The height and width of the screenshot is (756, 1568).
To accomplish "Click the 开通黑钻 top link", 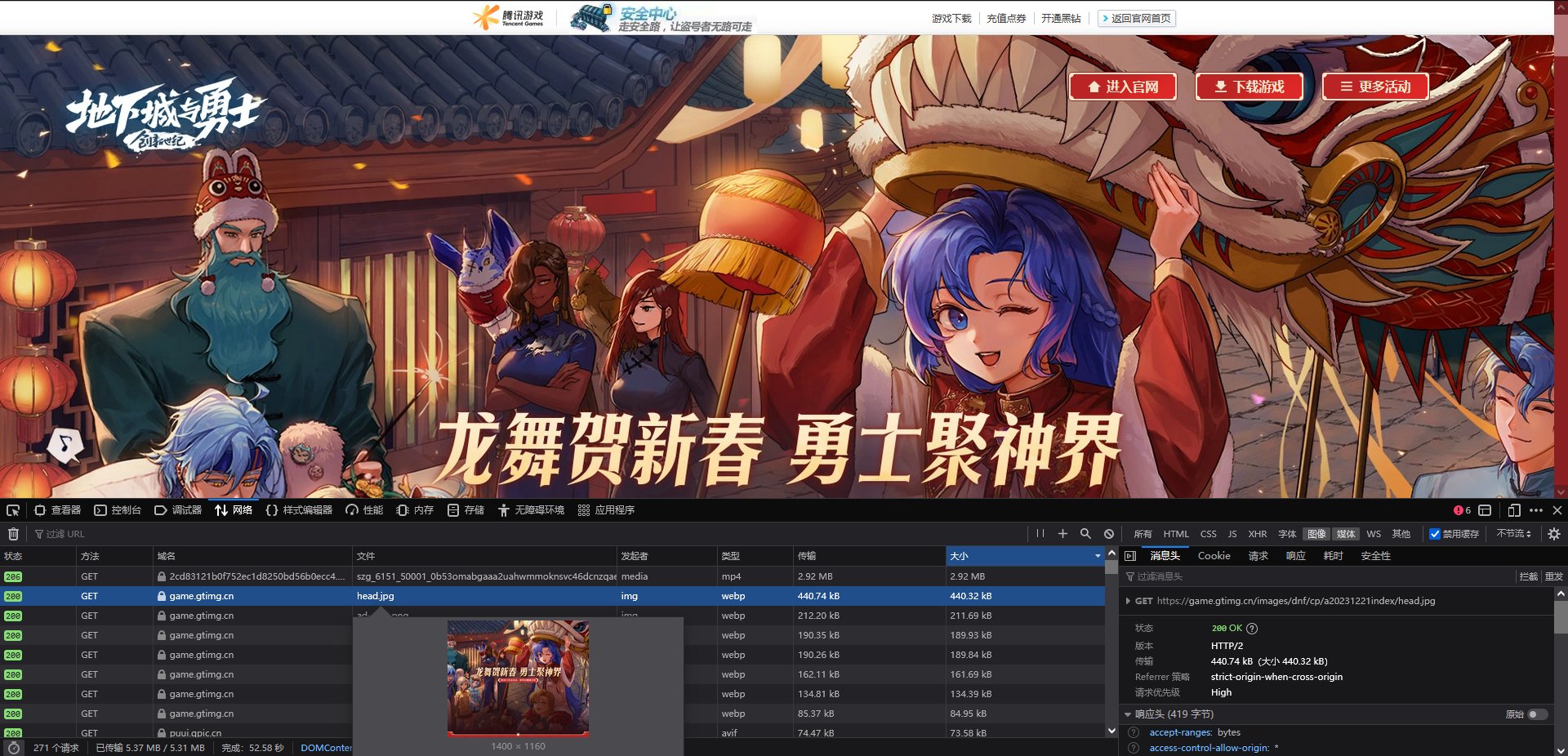I will click(1061, 18).
